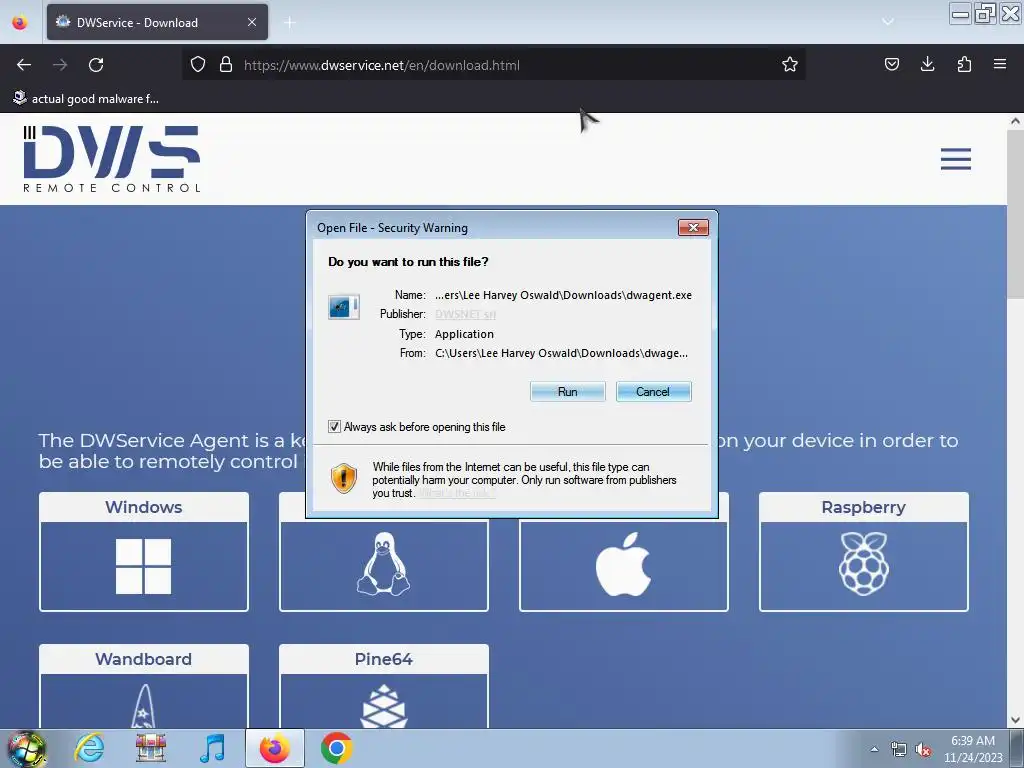Screen dimensions: 1024x768
Task: Open the DWSNET srl publisher link
Action: [465, 314]
